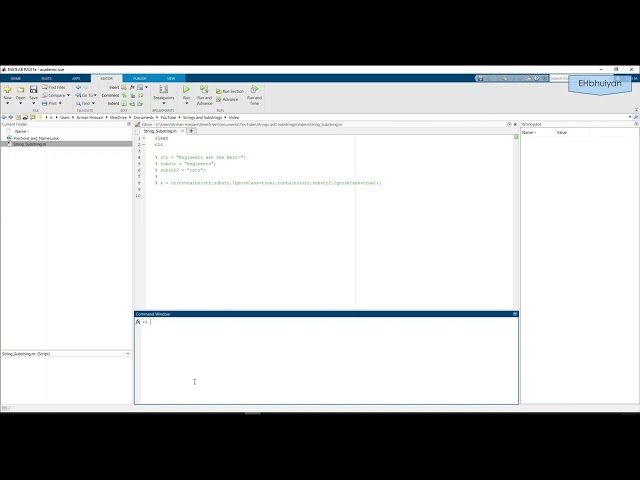This screenshot has height=480, width=640.
Task: Select the String_Substring.m editor tab
Action: point(160,131)
